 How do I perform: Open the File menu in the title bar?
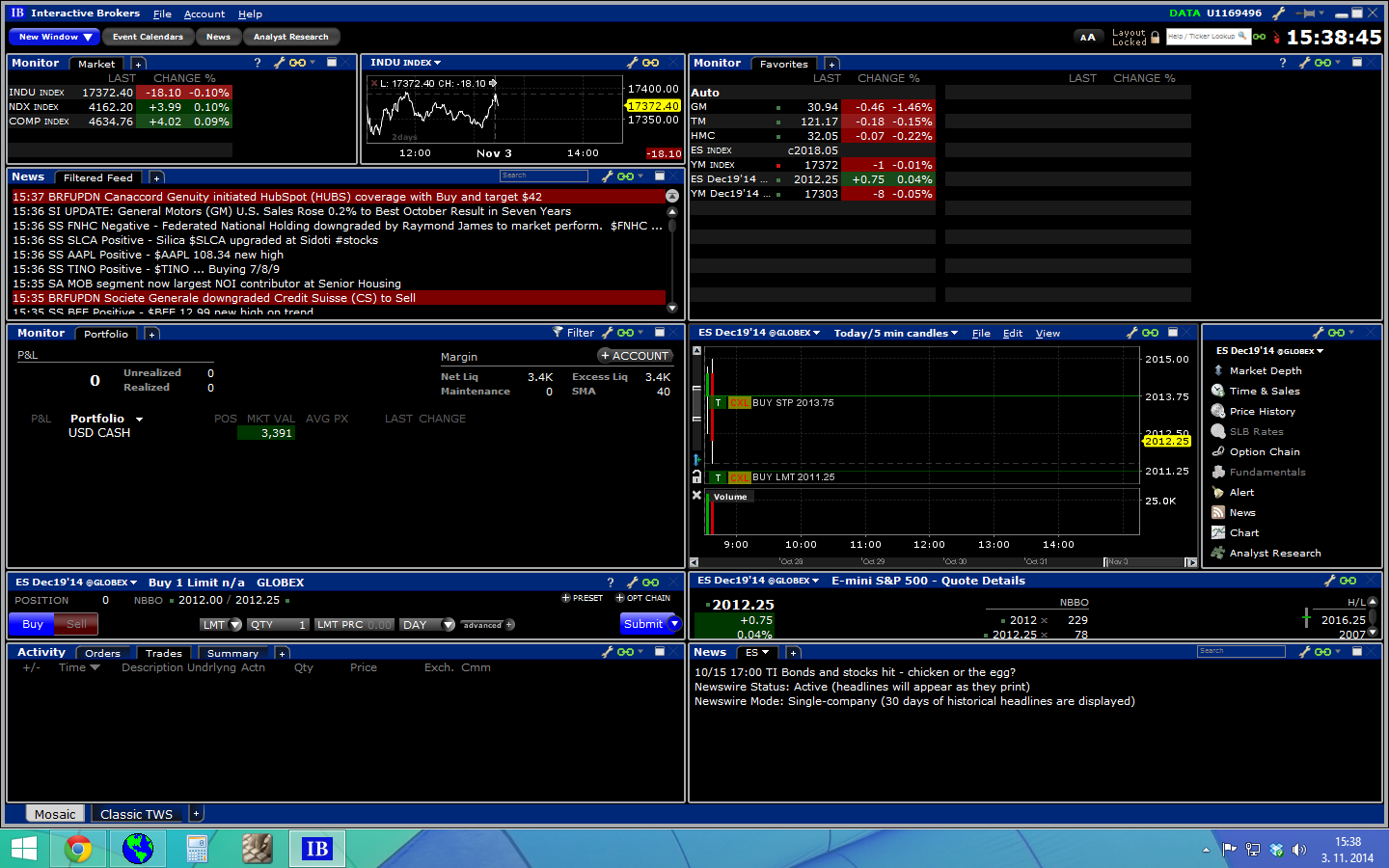pos(162,14)
